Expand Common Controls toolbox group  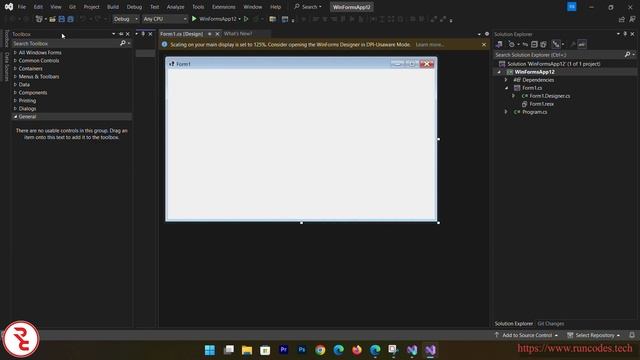(15, 60)
